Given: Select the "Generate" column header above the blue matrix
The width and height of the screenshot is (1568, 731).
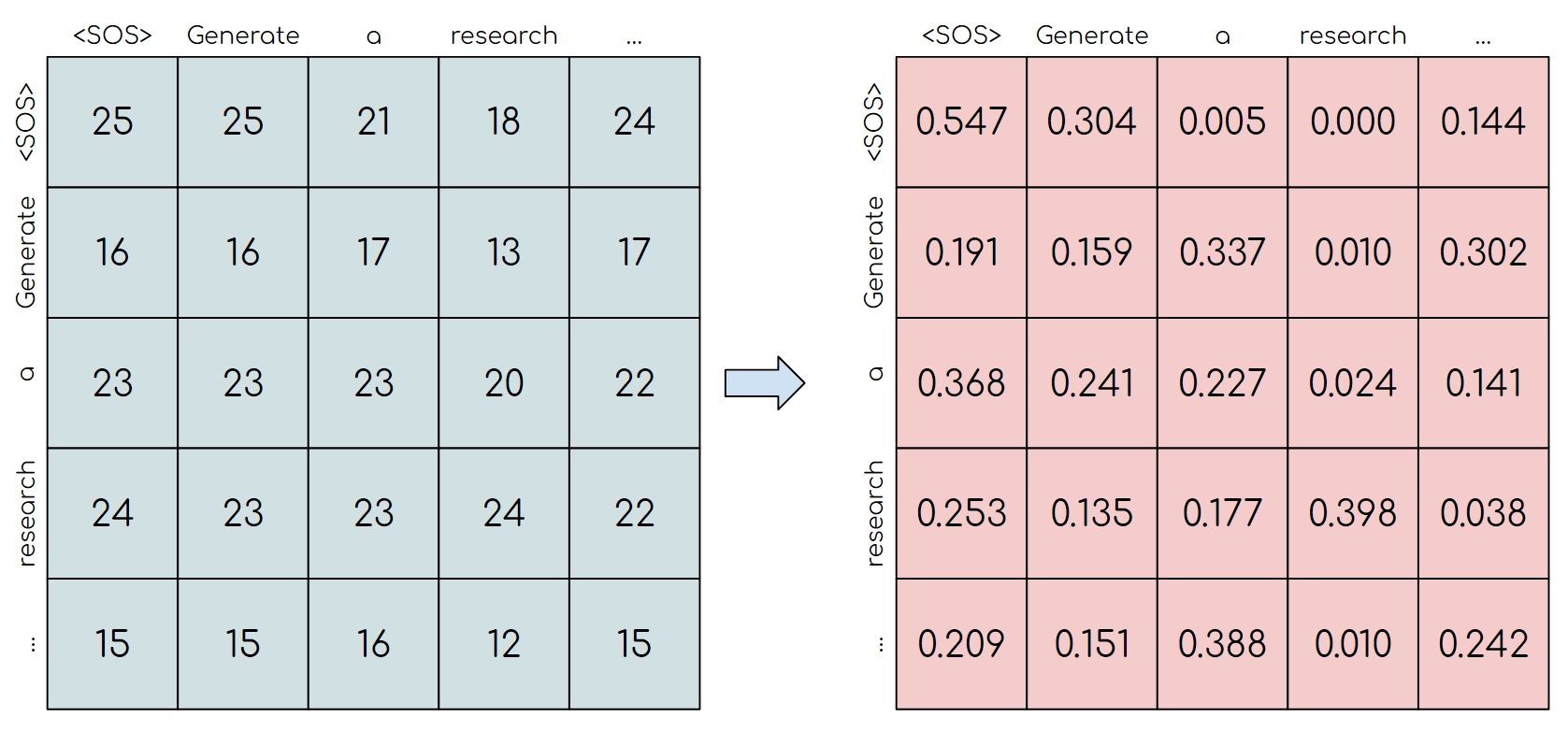Looking at the screenshot, I should (x=243, y=36).
